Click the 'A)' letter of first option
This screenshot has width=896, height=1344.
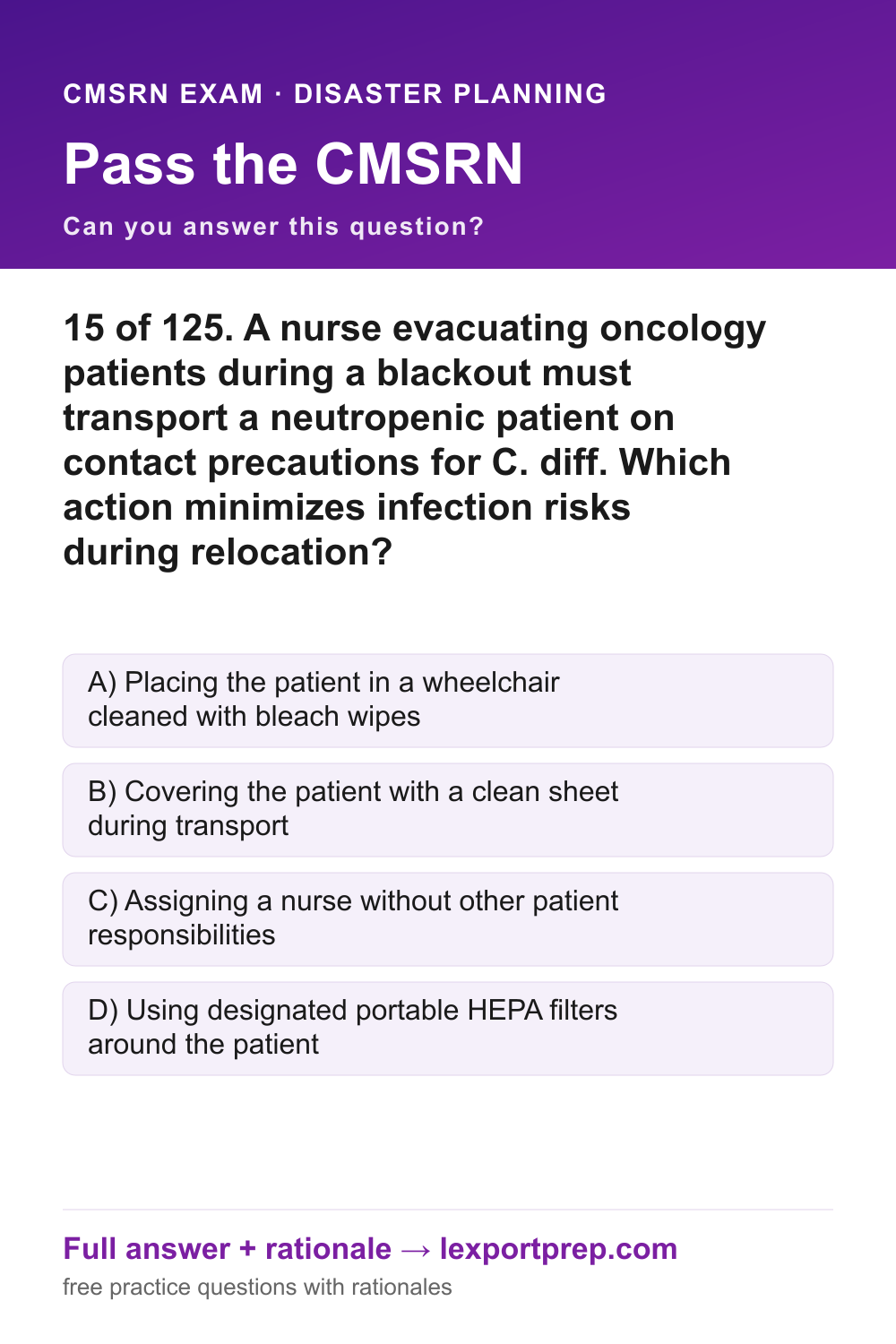coord(102,683)
